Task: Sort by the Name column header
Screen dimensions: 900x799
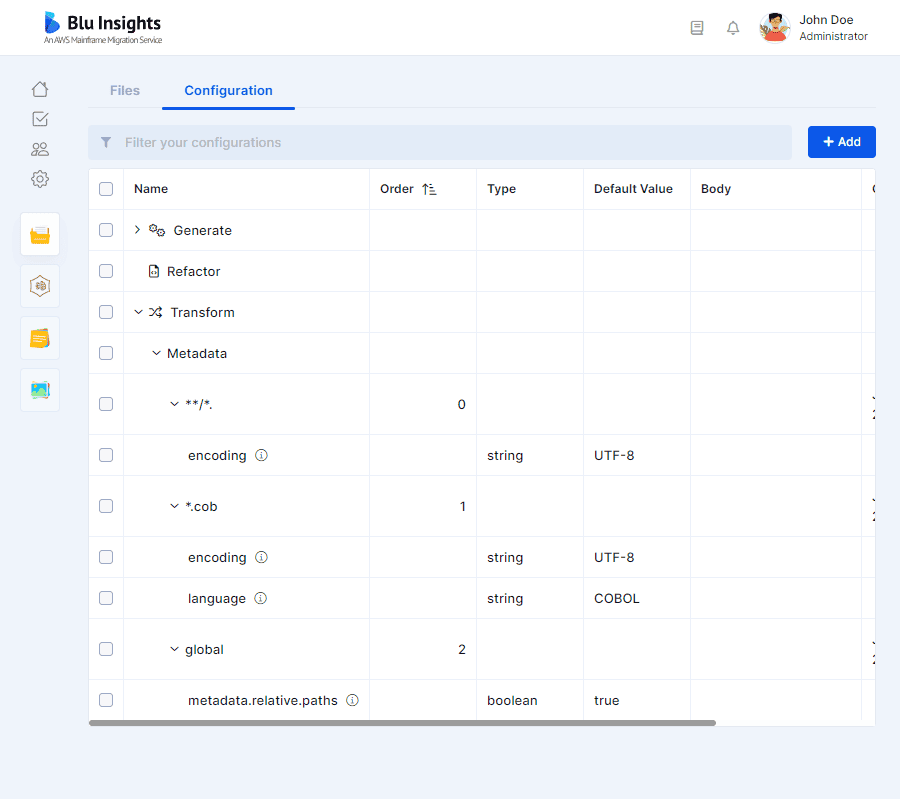Action: coord(151,189)
